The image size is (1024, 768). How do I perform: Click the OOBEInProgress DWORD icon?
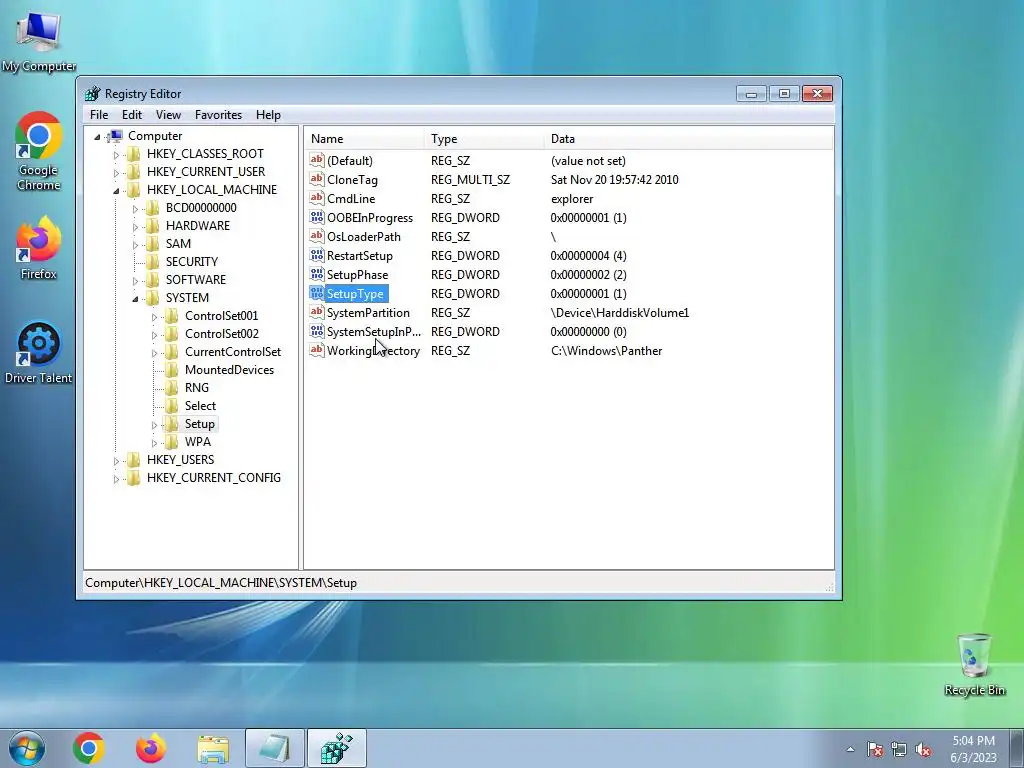[x=317, y=217]
